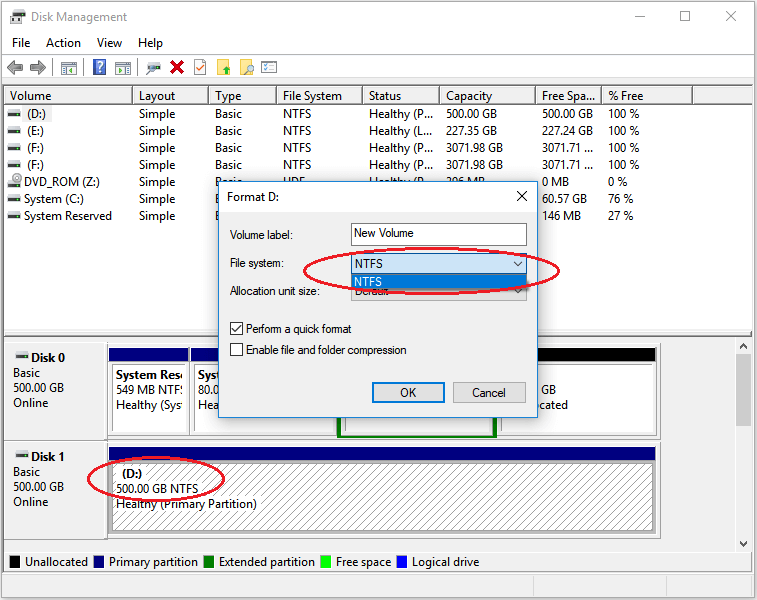Sort by the Volume column header
This screenshot has width=757, height=600.
coord(68,96)
